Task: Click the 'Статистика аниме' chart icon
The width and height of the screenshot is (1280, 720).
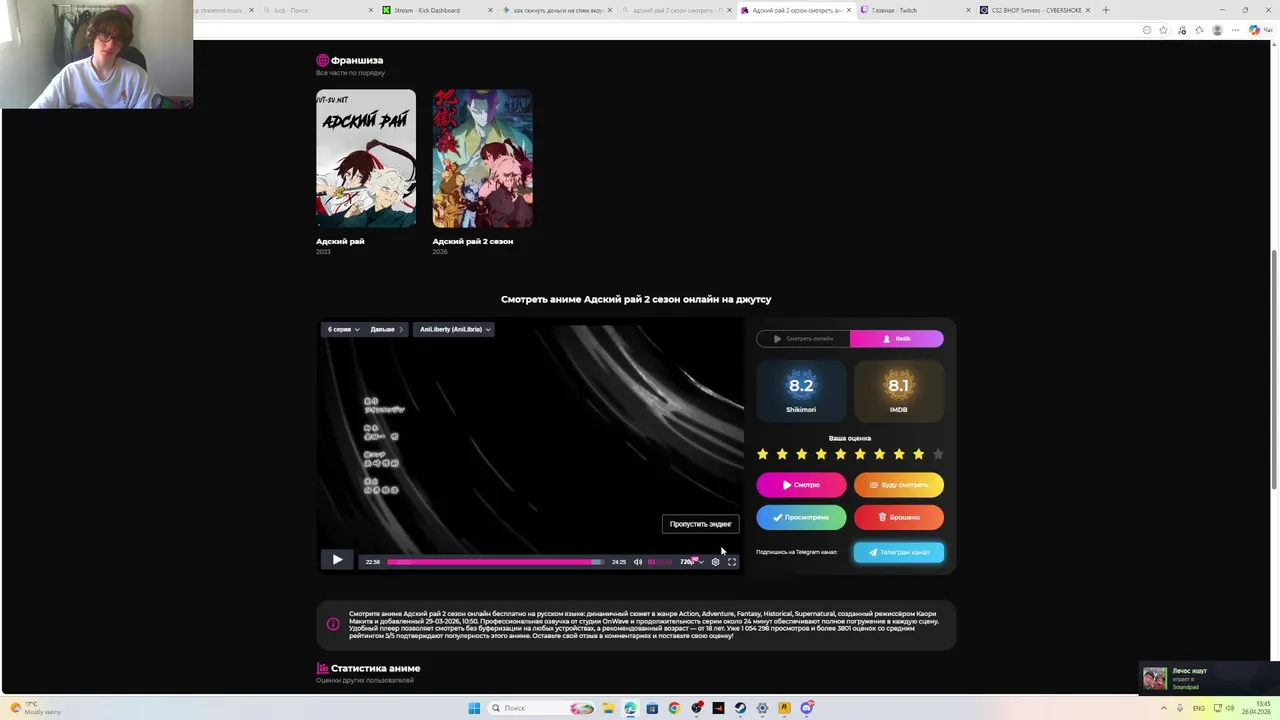Action: (322, 668)
